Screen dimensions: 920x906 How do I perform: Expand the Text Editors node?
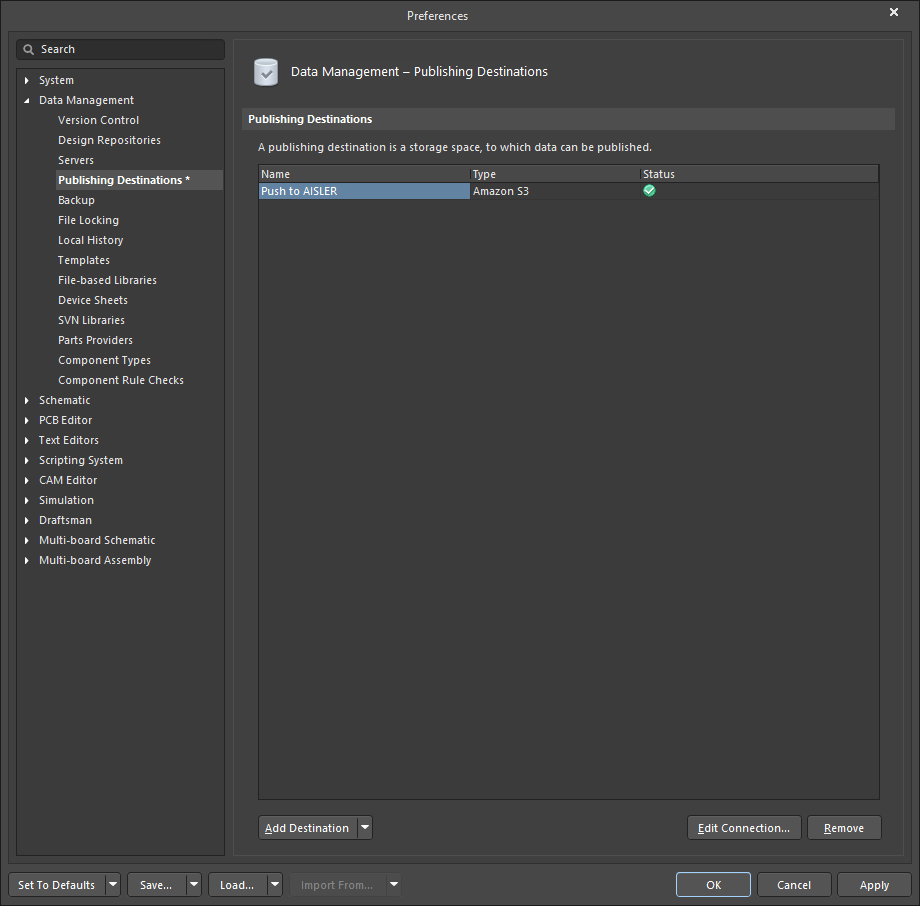tap(26, 440)
